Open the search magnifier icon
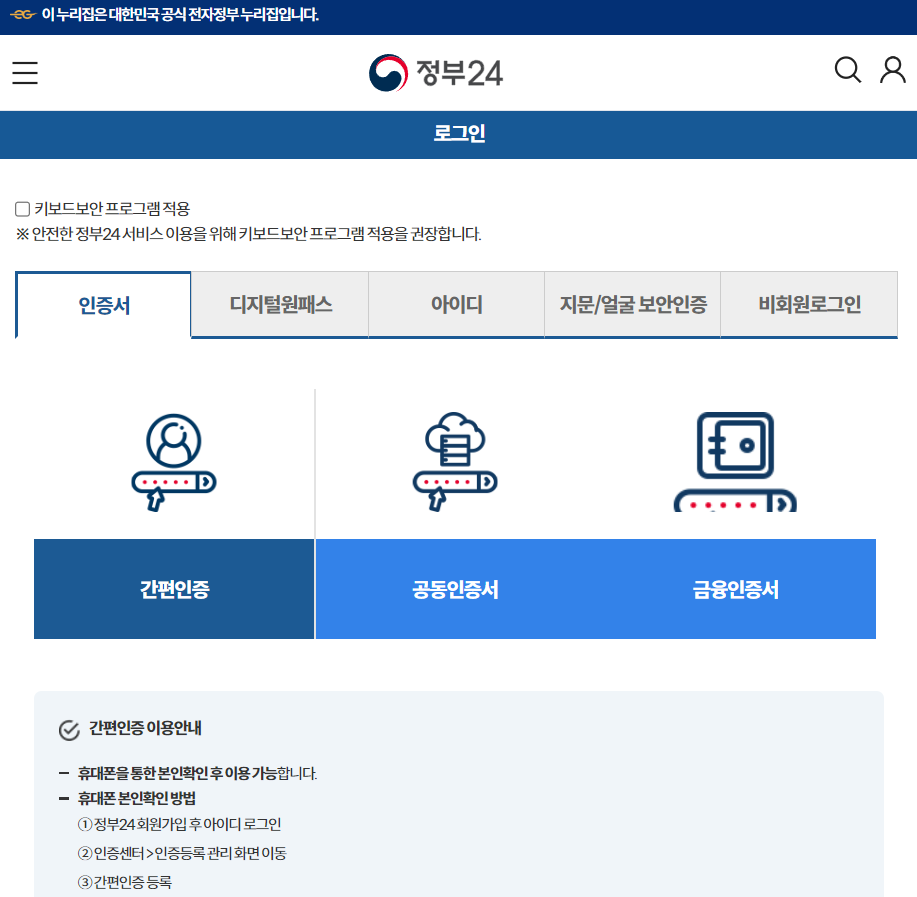 tap(847, 70)
